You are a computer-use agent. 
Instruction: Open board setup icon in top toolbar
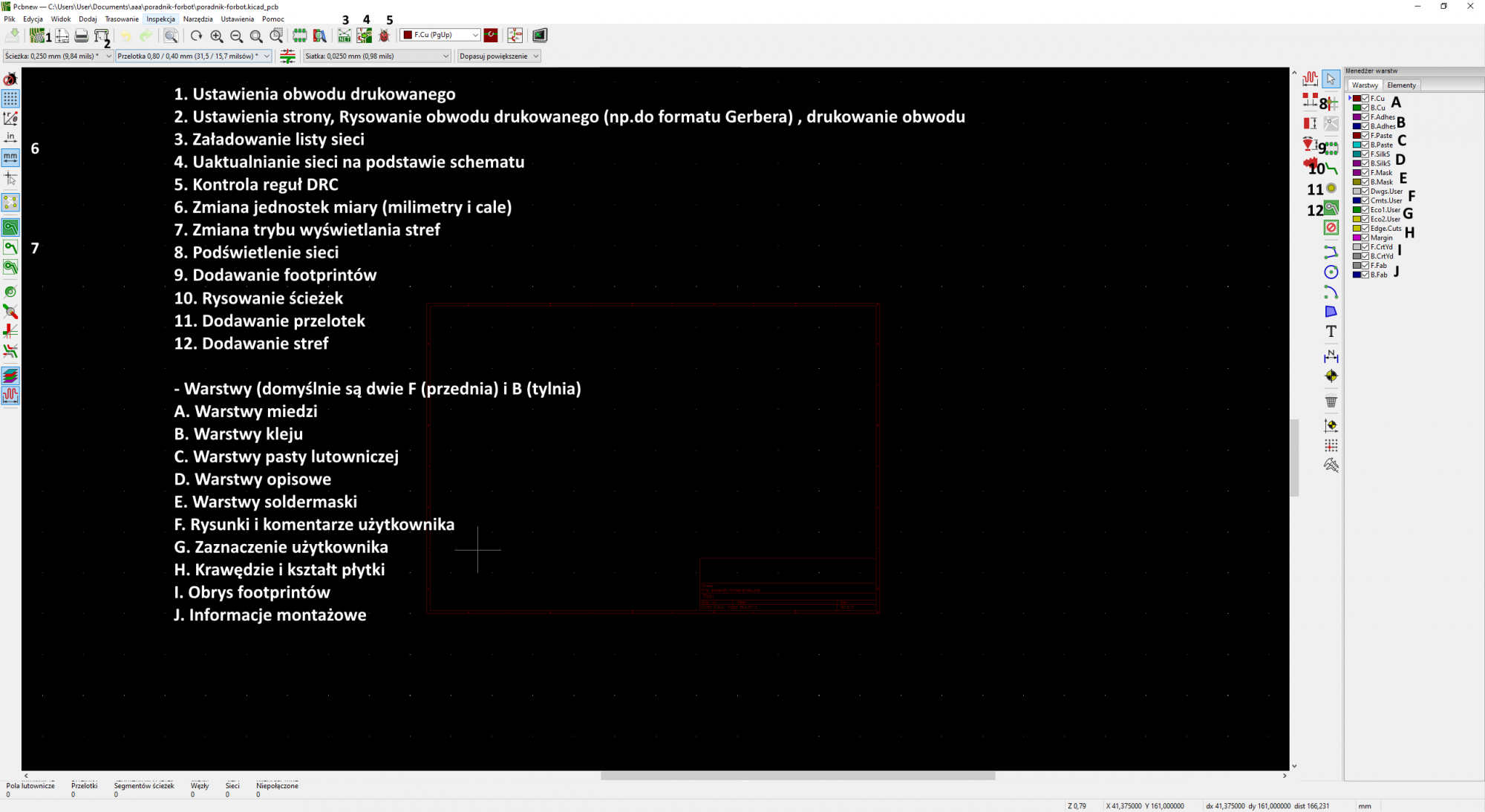click(x=36, y=35)
